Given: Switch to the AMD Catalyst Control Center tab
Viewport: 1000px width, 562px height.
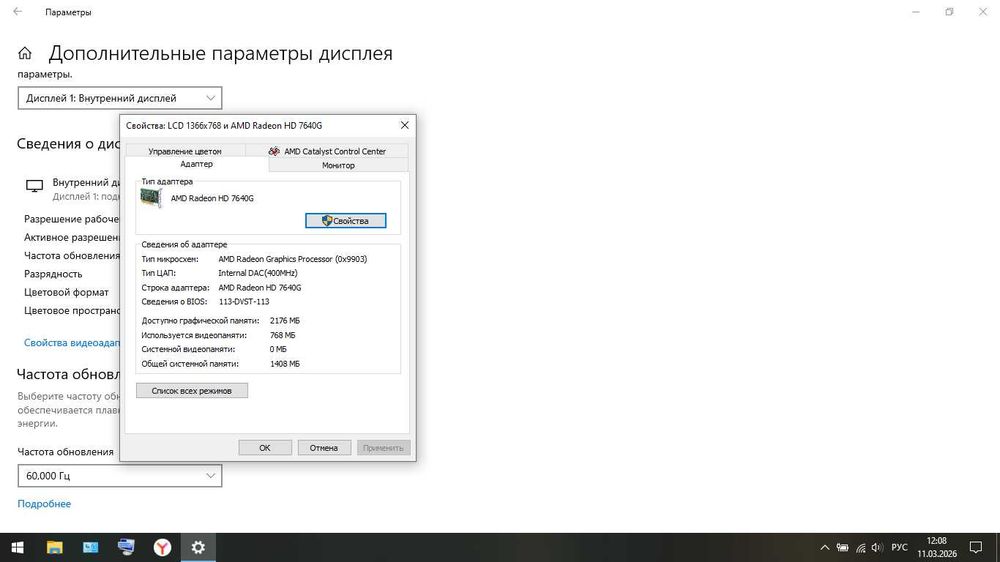Looking at the screenshot, I should [327, 151].
